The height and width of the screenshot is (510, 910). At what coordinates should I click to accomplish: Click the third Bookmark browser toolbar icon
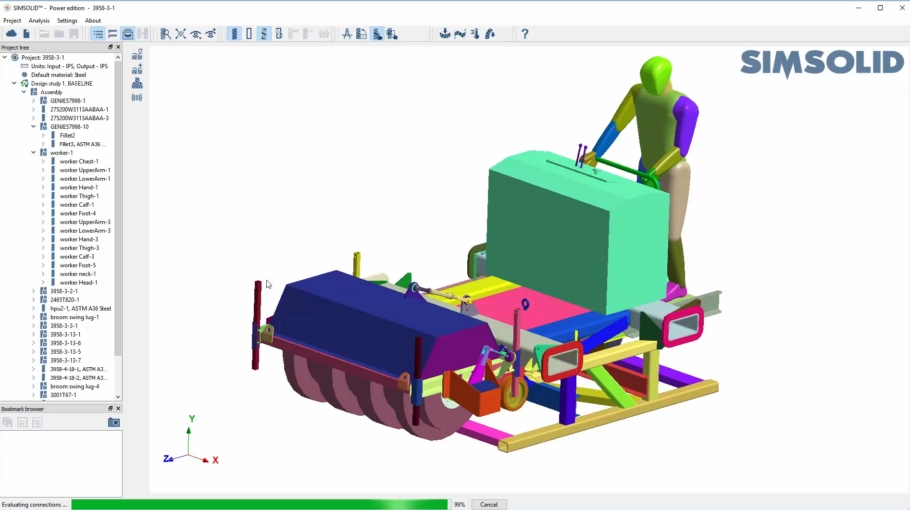pos(37,422)
